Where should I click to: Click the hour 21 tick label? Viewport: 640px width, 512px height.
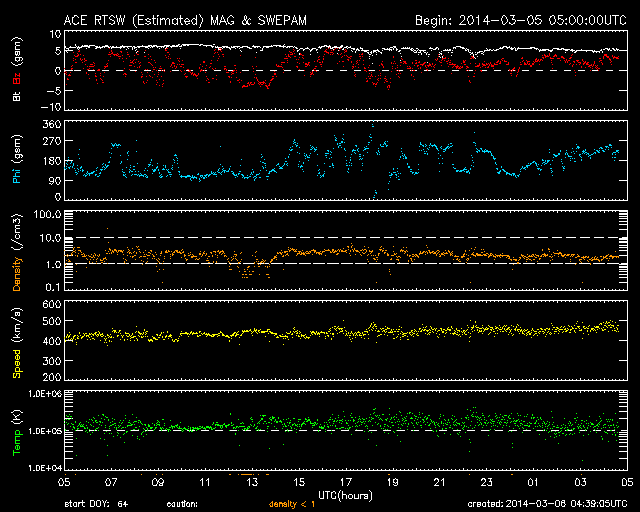coord(439,482)
